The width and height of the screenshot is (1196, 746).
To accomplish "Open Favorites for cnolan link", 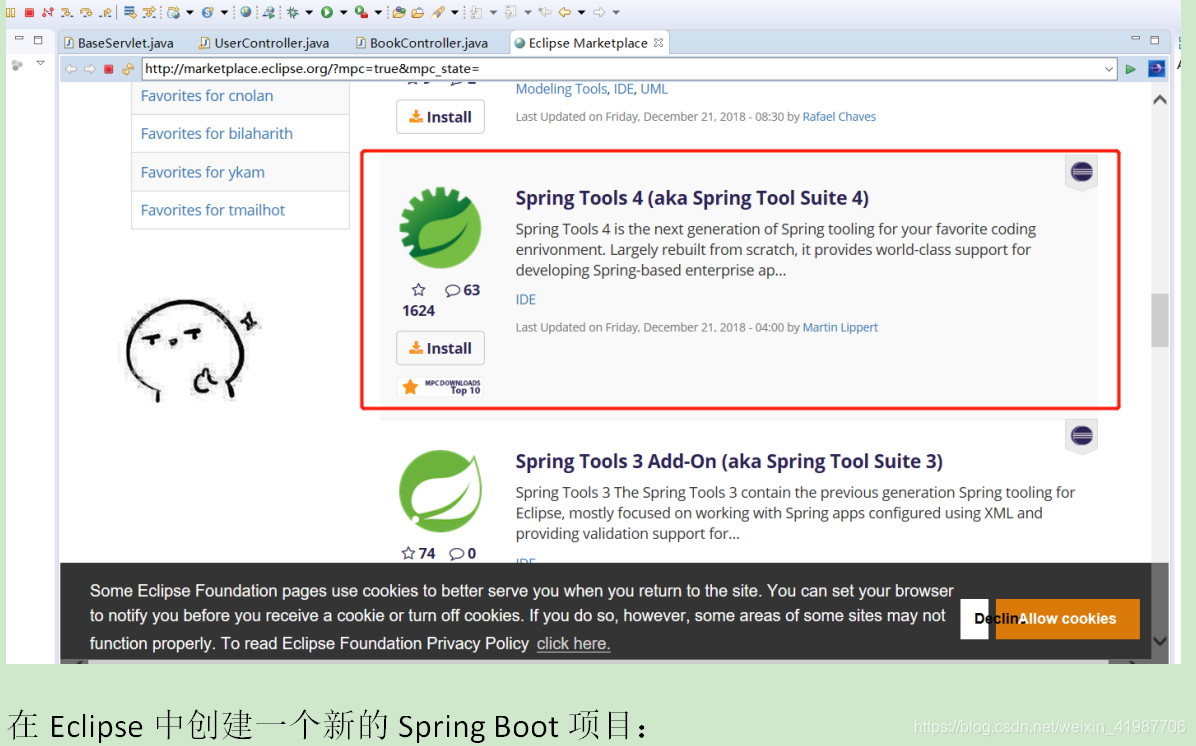I will pos(207,95).
